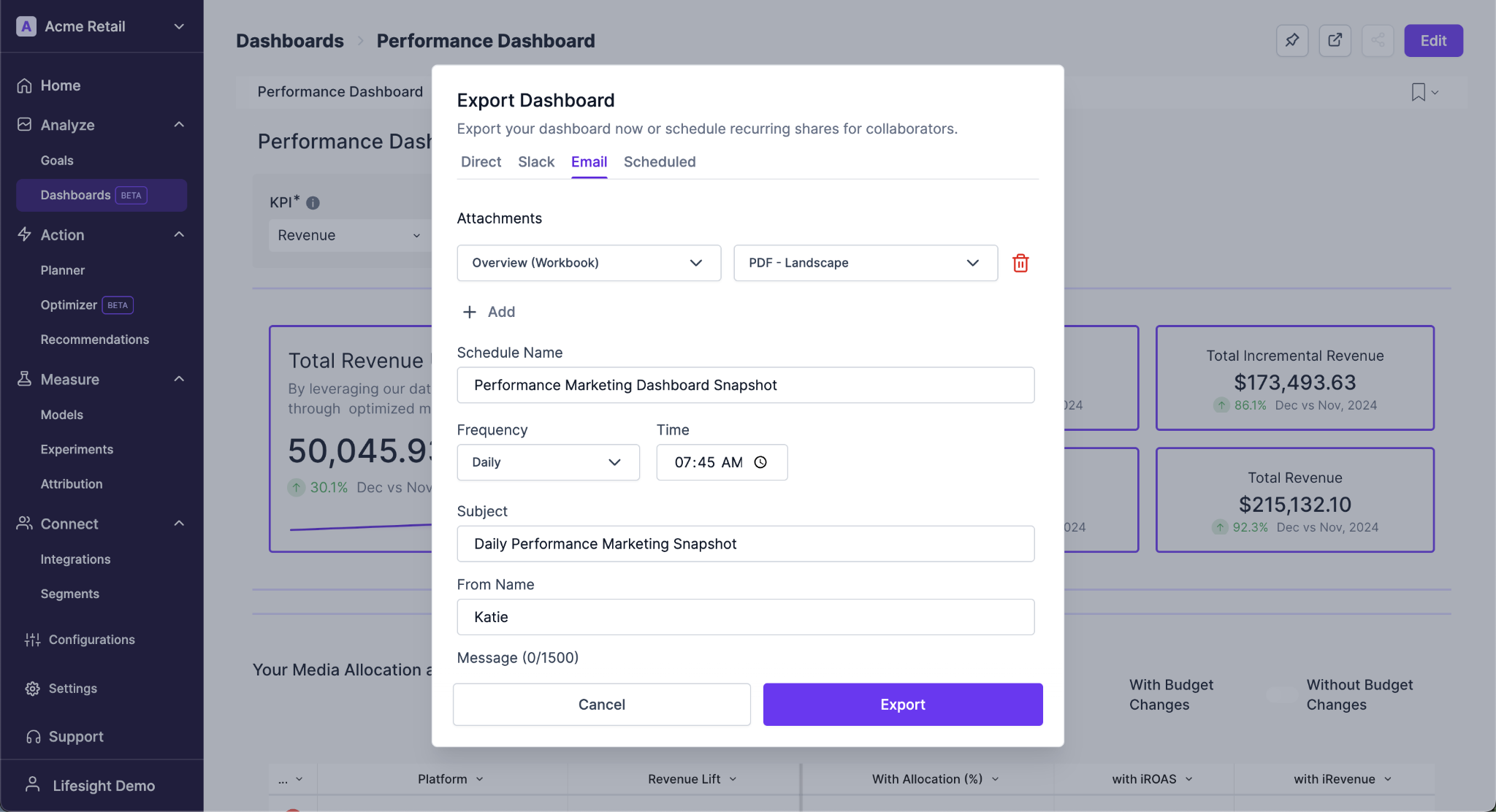Open Settings via the gear icon
Screen dimensions: 1496x812
coord(34,688)
